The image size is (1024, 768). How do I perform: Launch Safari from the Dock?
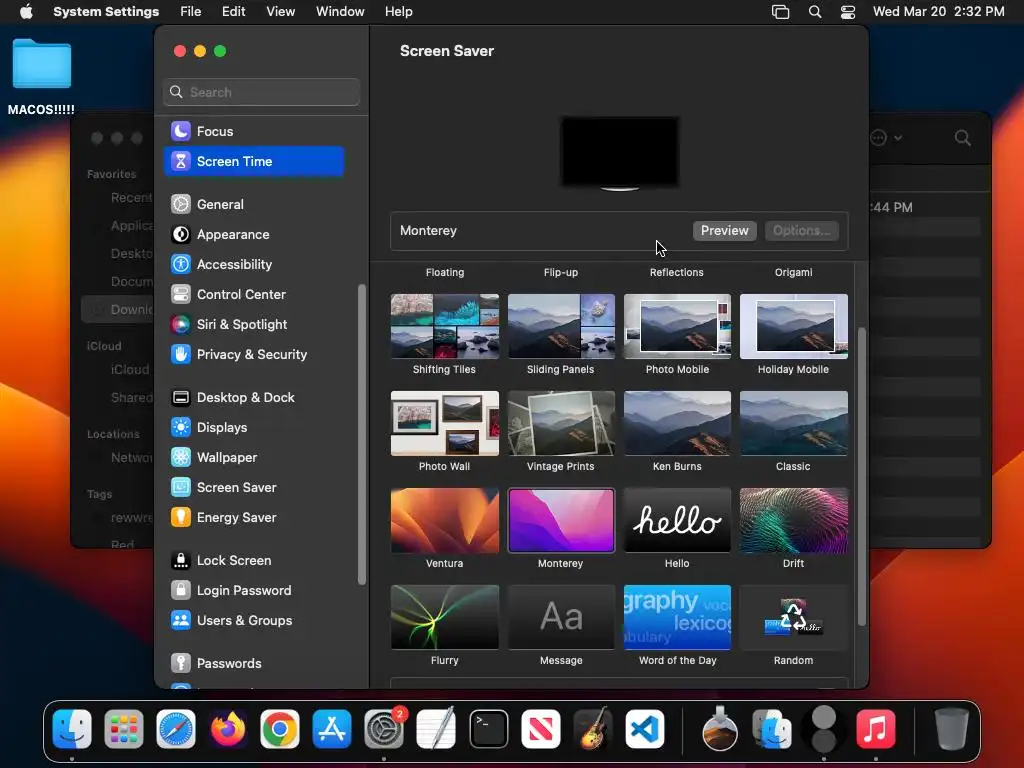(x=176, y=729)
